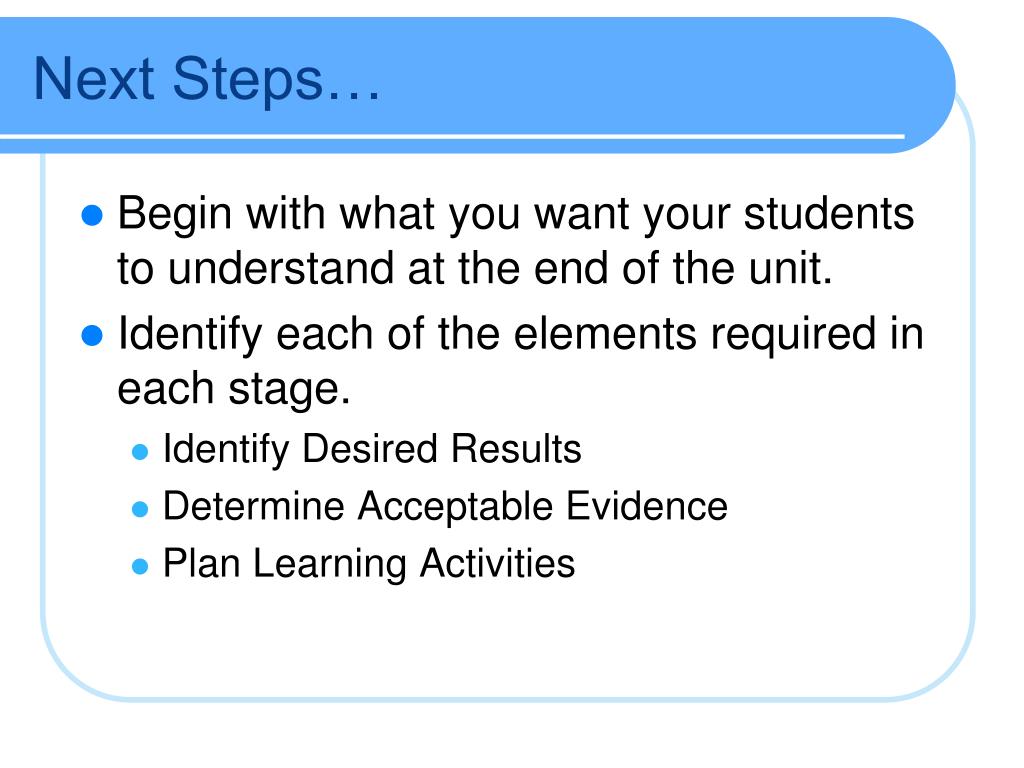1024x768 pixels.
Task: Select the "Determine Acceptable Evidence" sub-item text
Action: [x=445, y=507]
